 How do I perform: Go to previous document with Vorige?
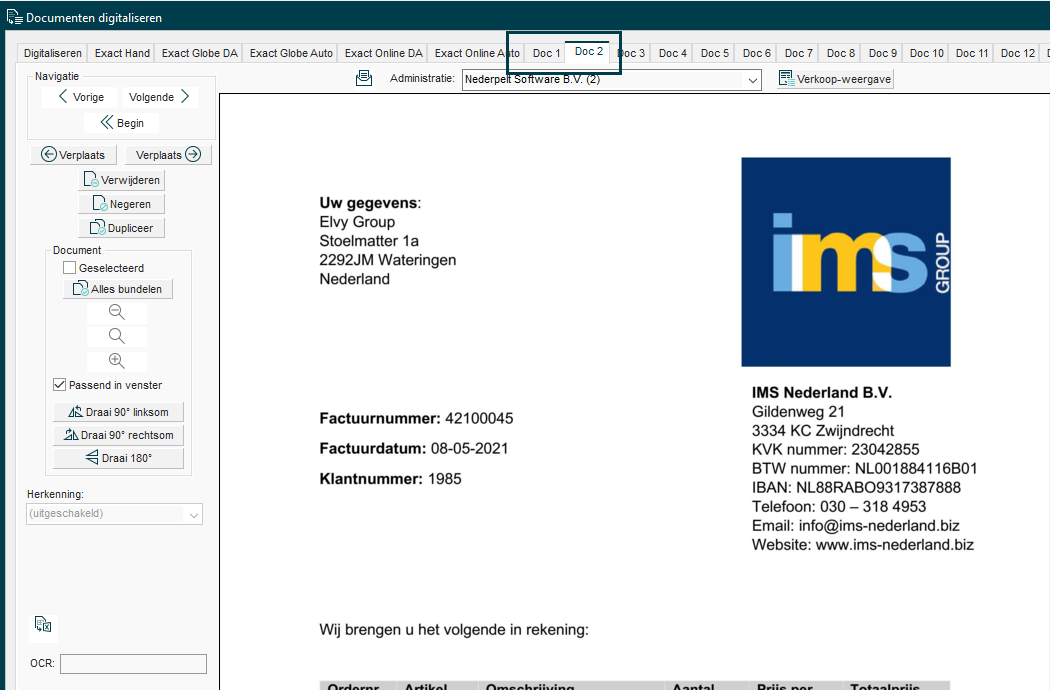(x=80, y=97)
